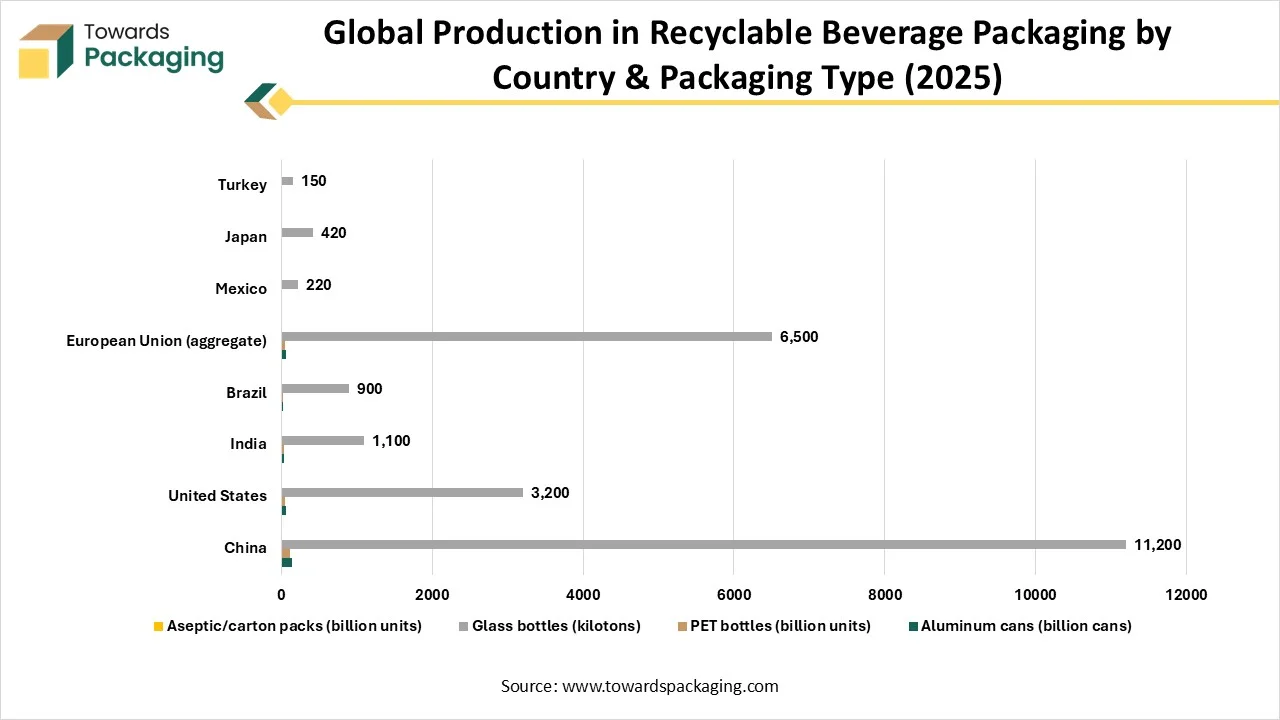
Task: Click the Towards Packaging box logo icon
Action: click(47, 50)
